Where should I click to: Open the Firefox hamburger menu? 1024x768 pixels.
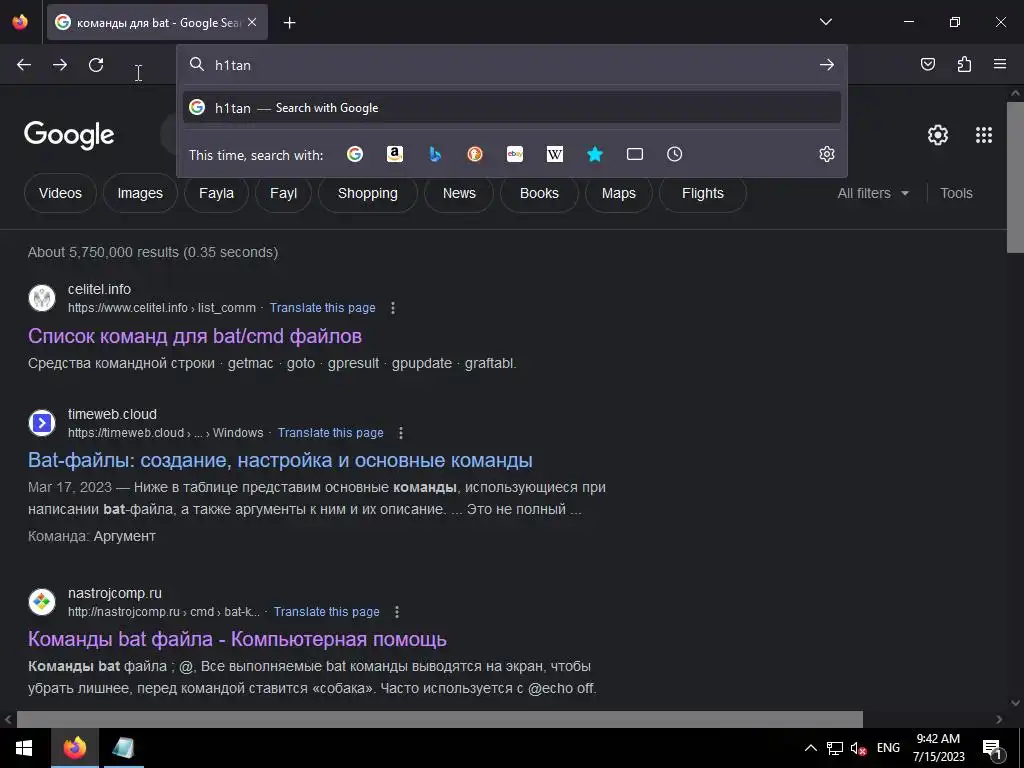click(1000, 64)
